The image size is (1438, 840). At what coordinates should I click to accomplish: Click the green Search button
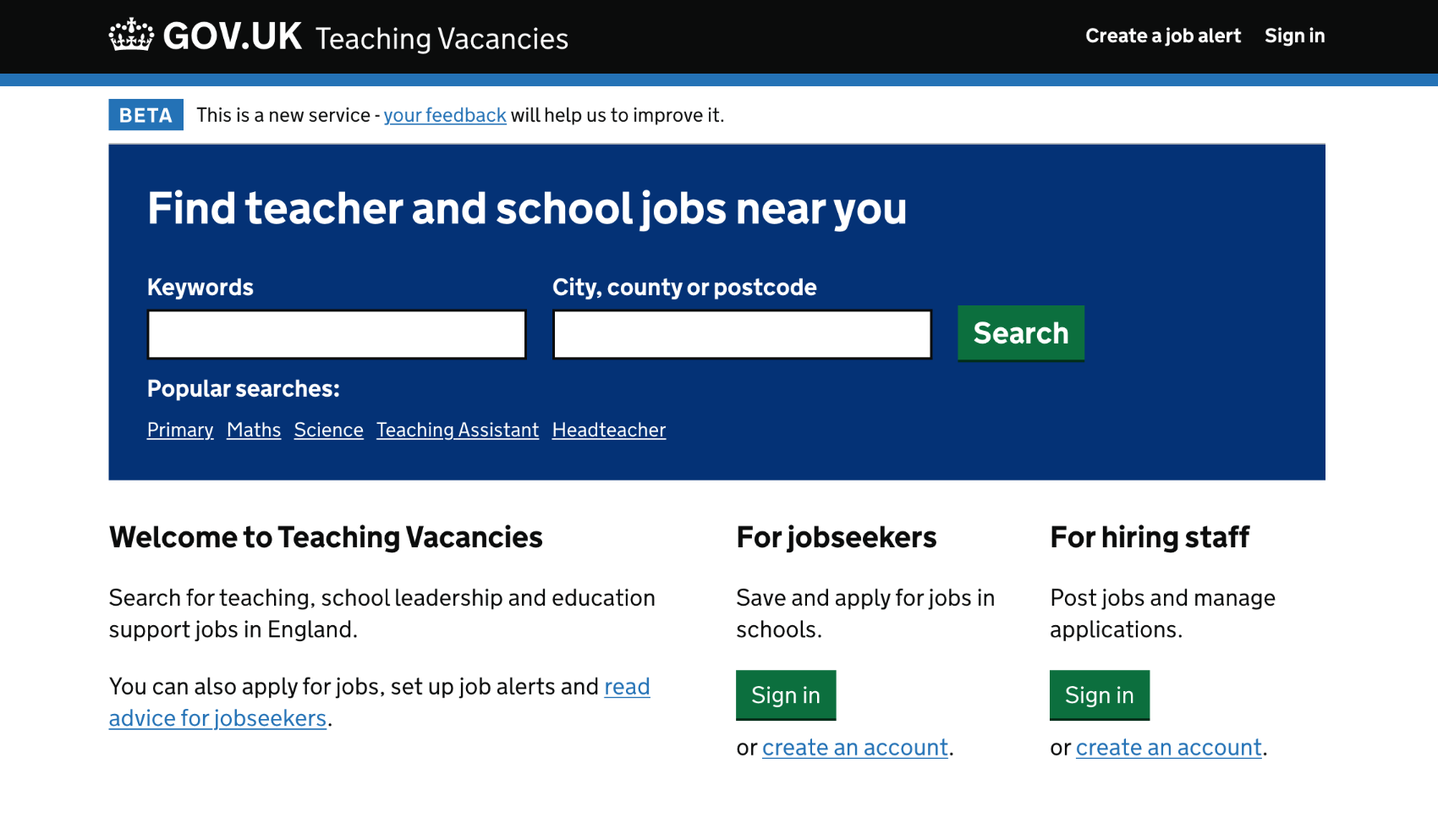click(1021, 333)
